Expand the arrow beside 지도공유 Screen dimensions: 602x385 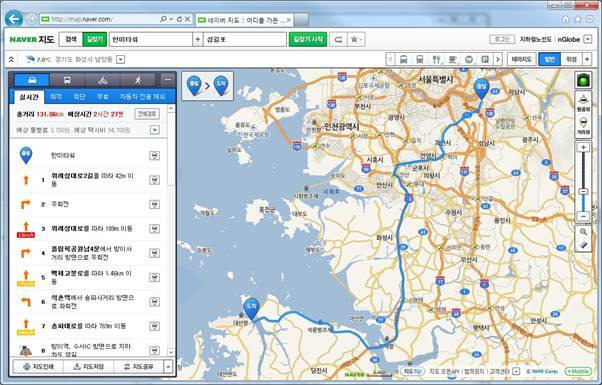168,367
